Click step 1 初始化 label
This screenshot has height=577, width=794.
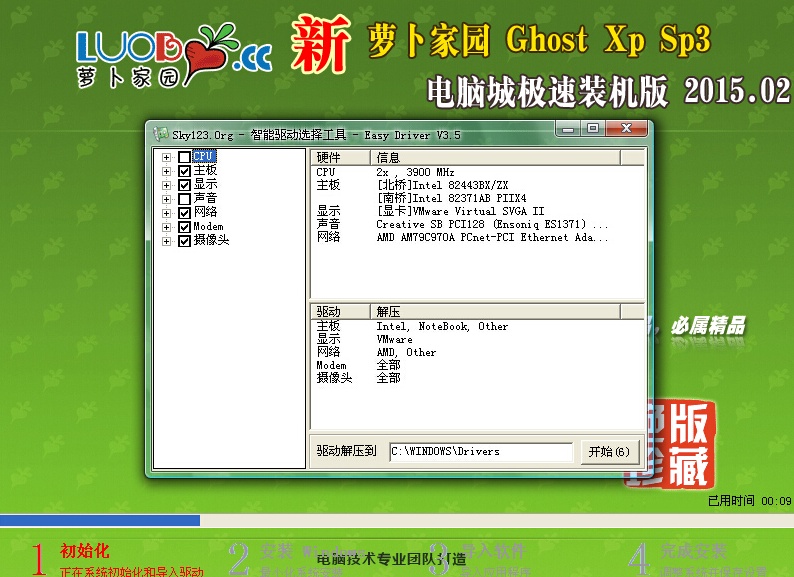coord(85,551)
